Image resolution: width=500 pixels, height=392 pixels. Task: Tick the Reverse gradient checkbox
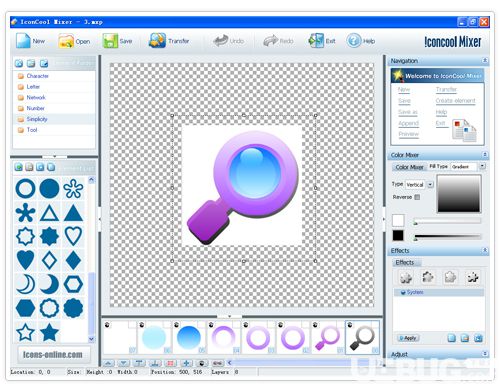click(x=417, y=197)
